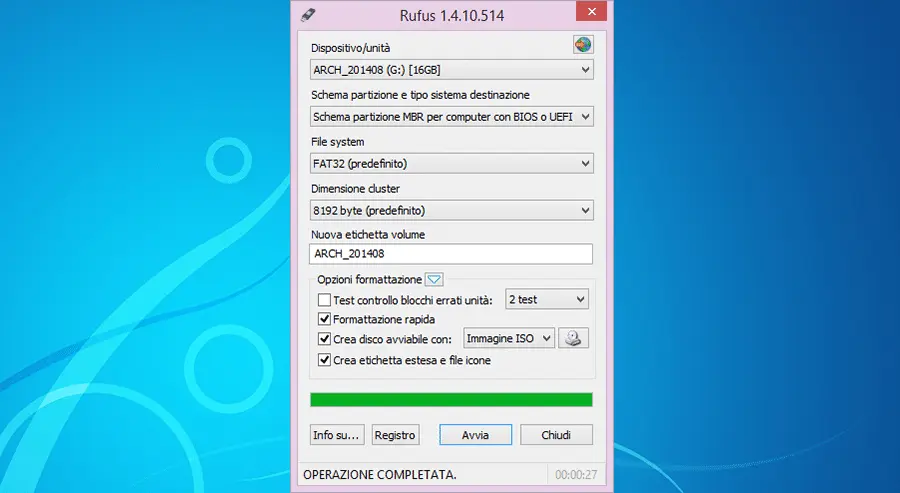The image size is (900, 493).
Task: Click the OPERAZIONE COMPLETATA status text
Action: click(379, 475)
